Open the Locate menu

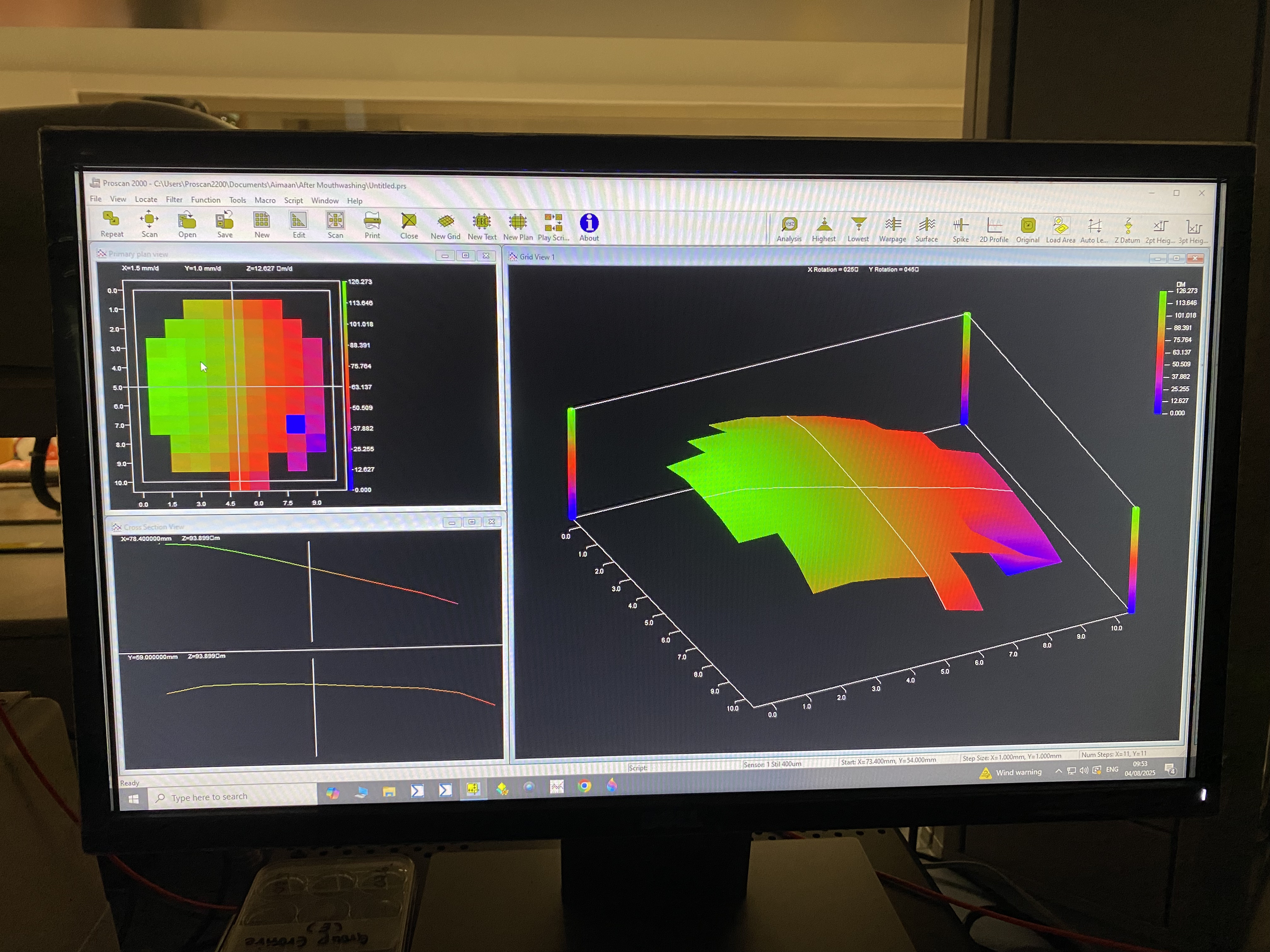(146, 199)
